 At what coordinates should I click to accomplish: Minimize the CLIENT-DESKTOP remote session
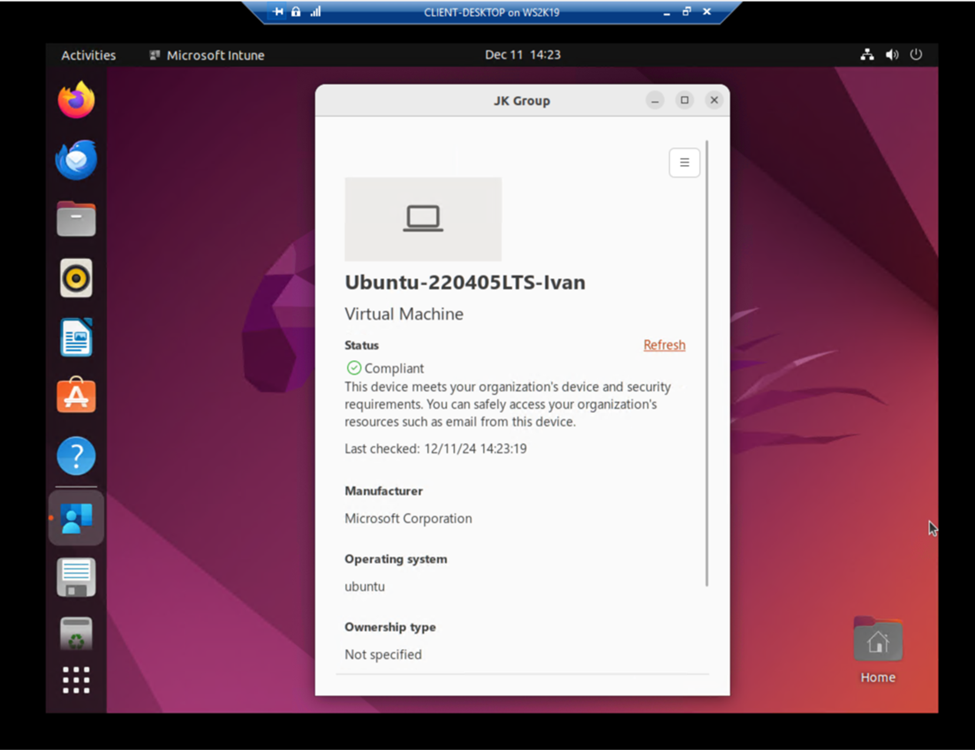(667, 12)
